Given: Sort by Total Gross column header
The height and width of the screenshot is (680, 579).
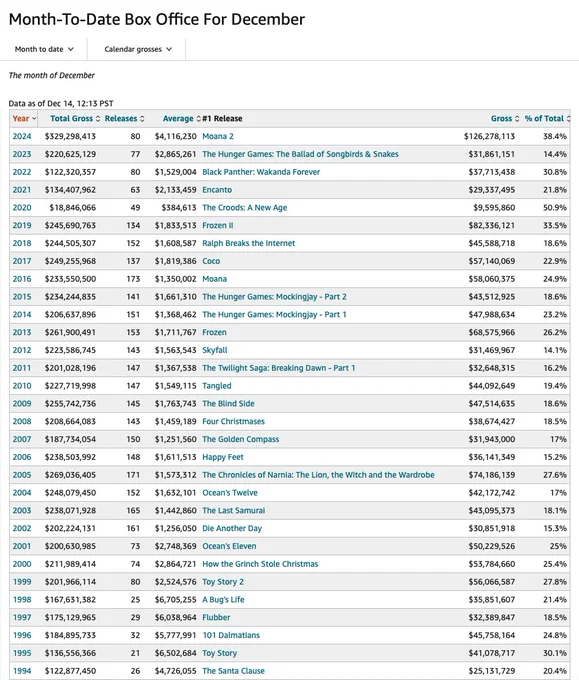Looking at the screenshot, I should pyautogui.click(x=75, y=118).
